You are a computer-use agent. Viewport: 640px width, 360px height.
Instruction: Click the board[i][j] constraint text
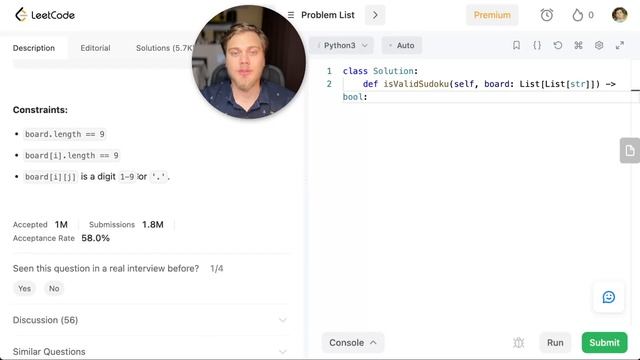[x=96, y=177]
